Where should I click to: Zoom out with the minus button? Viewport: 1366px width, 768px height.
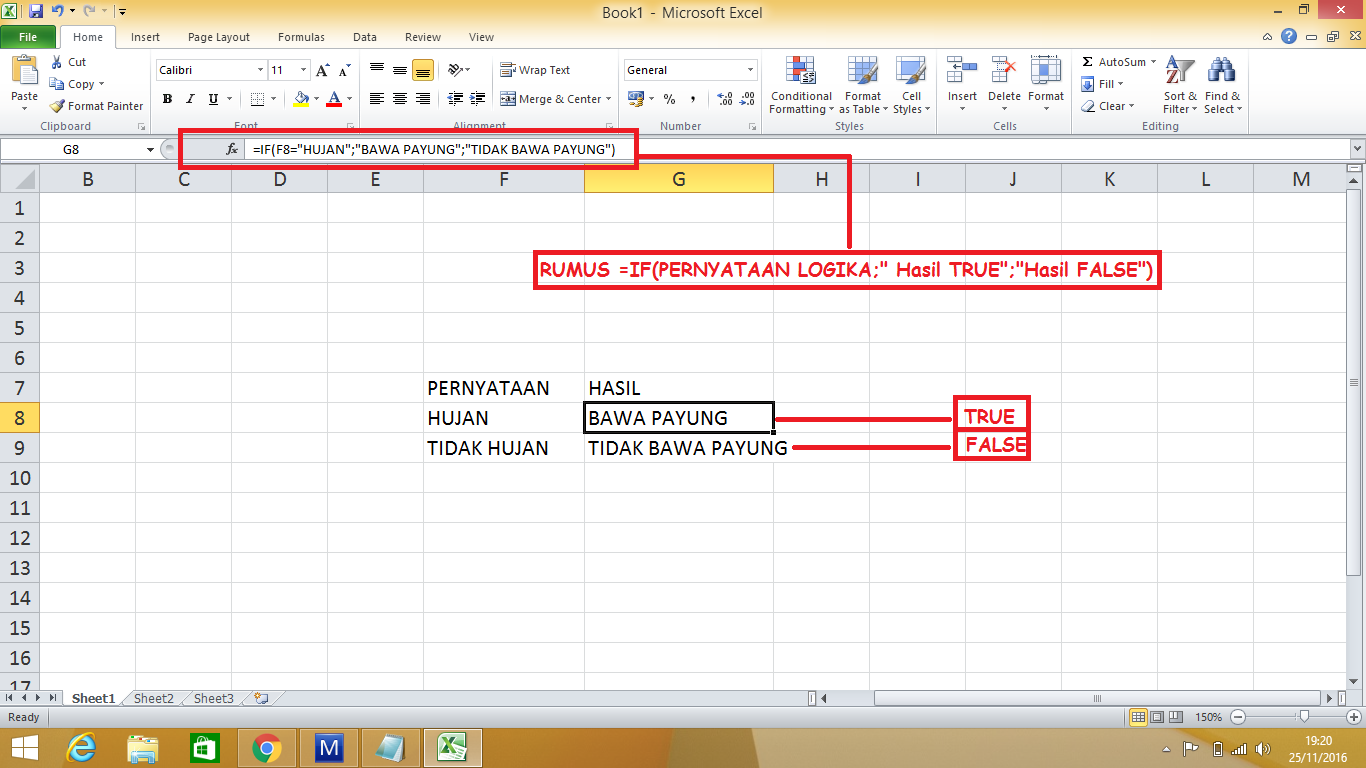tap(1238, 717)
